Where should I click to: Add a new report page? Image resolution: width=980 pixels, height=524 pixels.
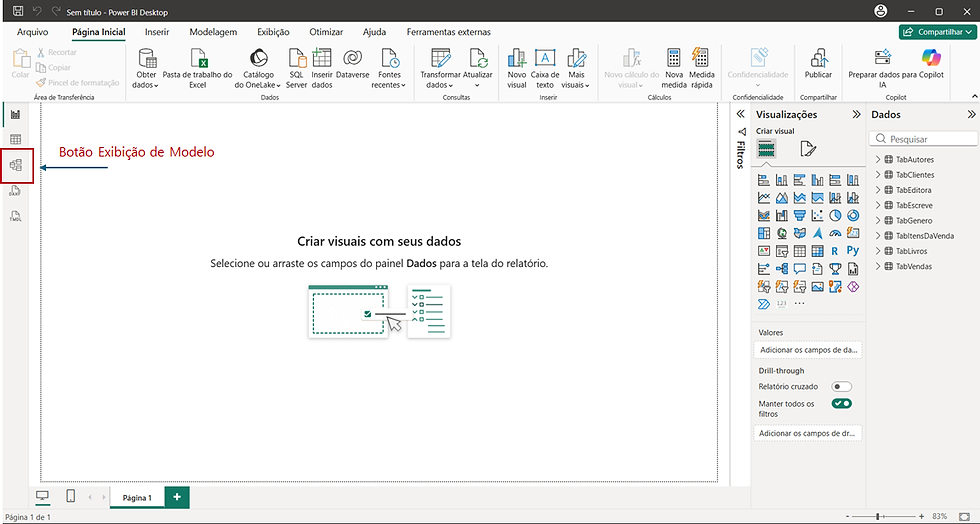pos(177,497)
